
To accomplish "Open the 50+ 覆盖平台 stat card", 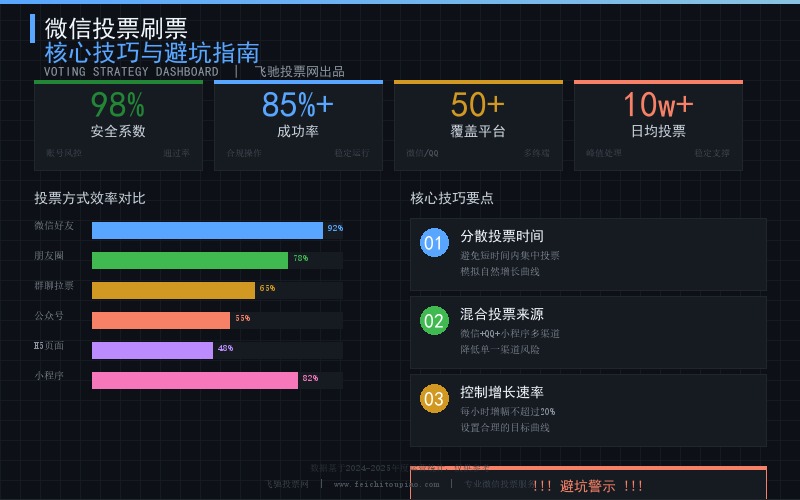I will [x=479, y=126].
